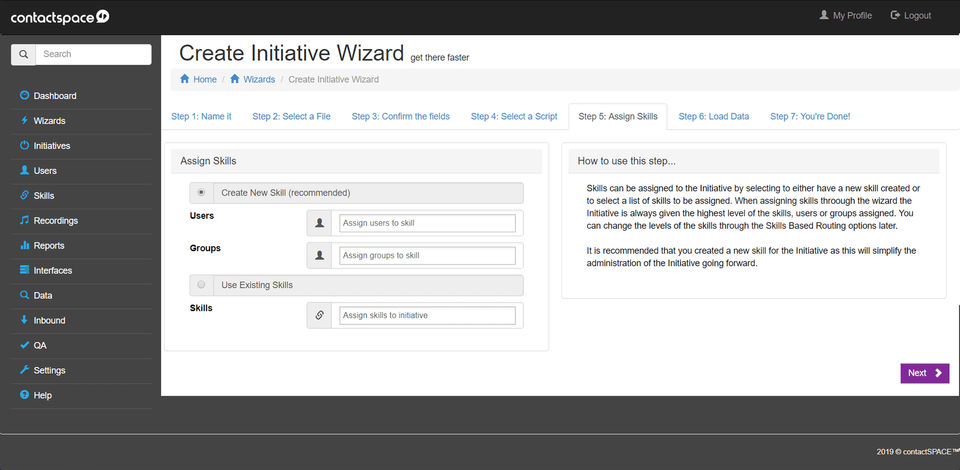Screen dimensions: 960x470
Task: Click the Reports bar chart icon
Action: click(x=24, y=246)
